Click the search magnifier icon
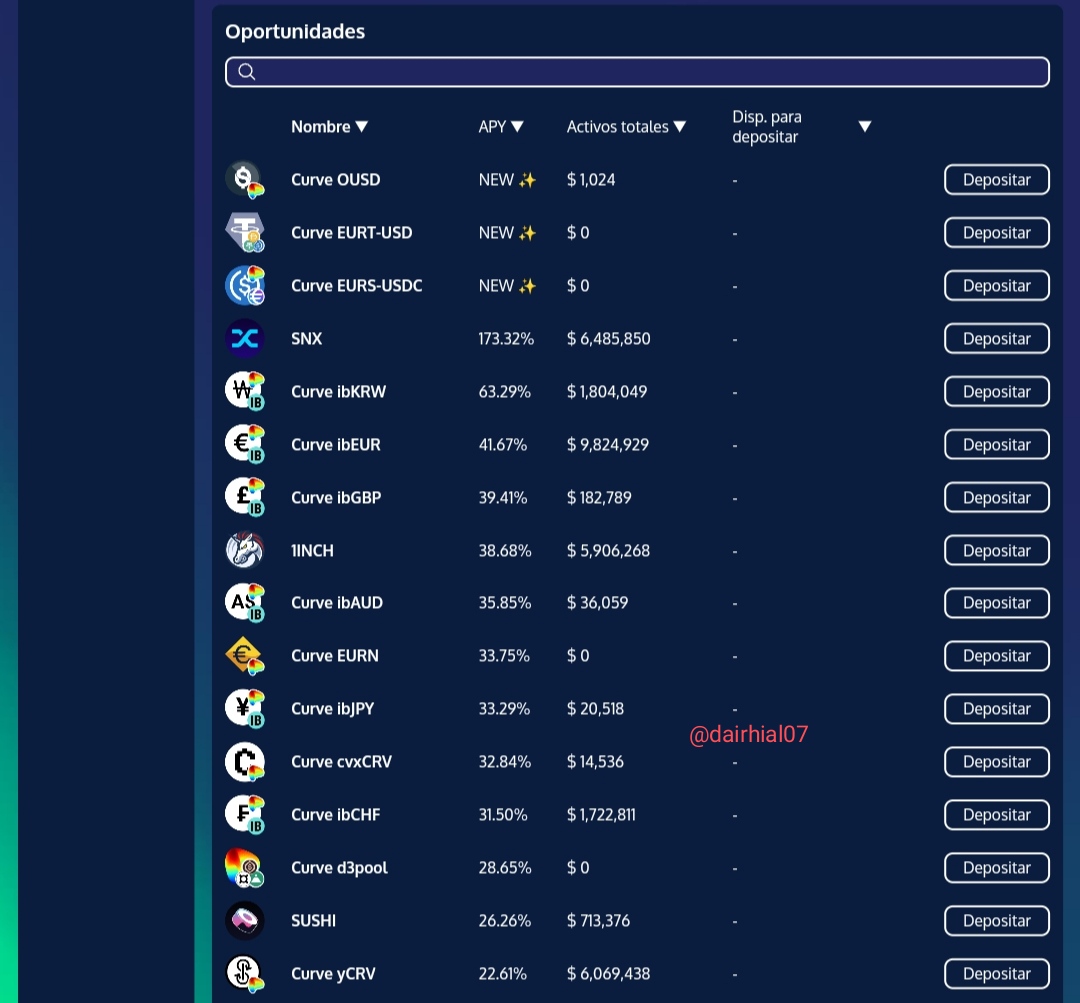1080x1003 pixels. (x=247, y=72)
